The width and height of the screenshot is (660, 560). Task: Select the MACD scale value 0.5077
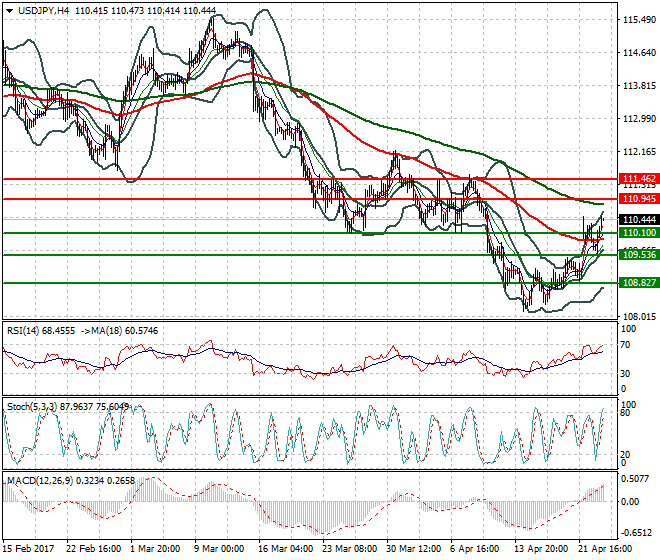(x=636, y=479)
